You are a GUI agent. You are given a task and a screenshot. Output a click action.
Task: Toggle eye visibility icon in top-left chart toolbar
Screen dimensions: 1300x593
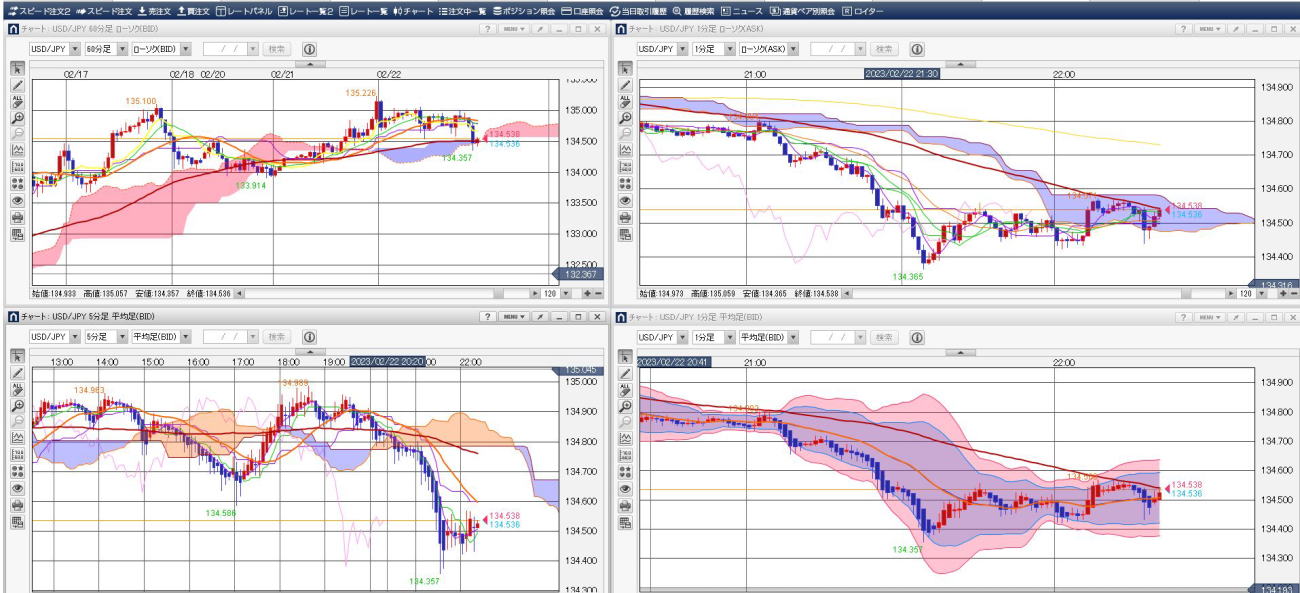click(x=17, y=200)
